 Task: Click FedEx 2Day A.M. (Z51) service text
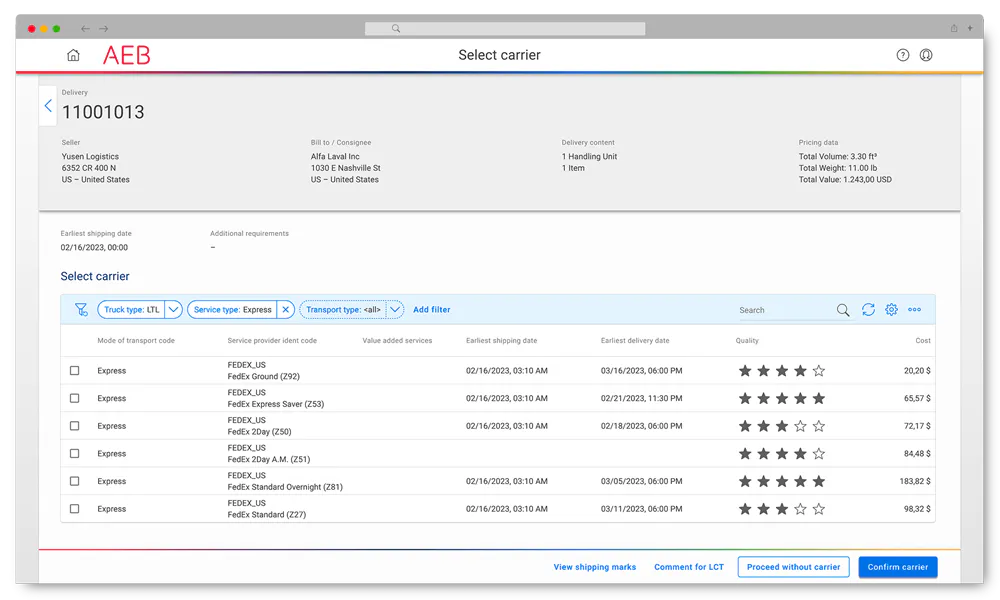pyautogui.click(x=268, y=459)
